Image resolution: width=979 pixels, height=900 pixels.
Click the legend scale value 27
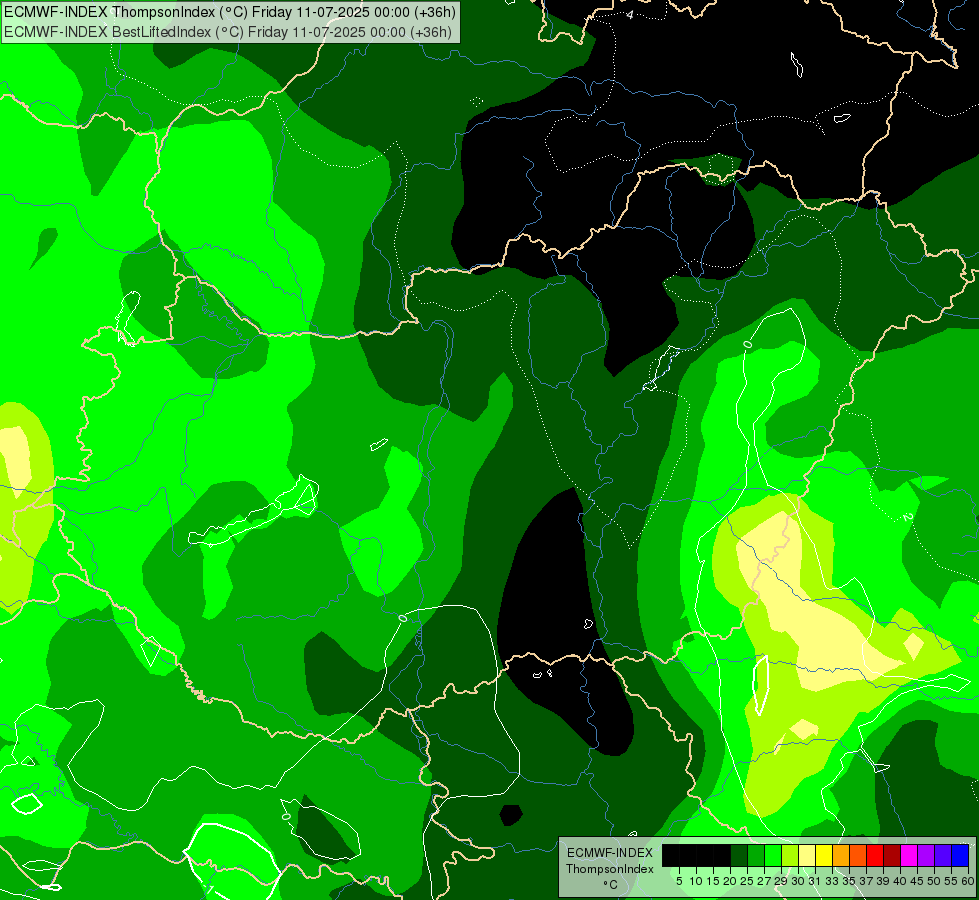764,881
